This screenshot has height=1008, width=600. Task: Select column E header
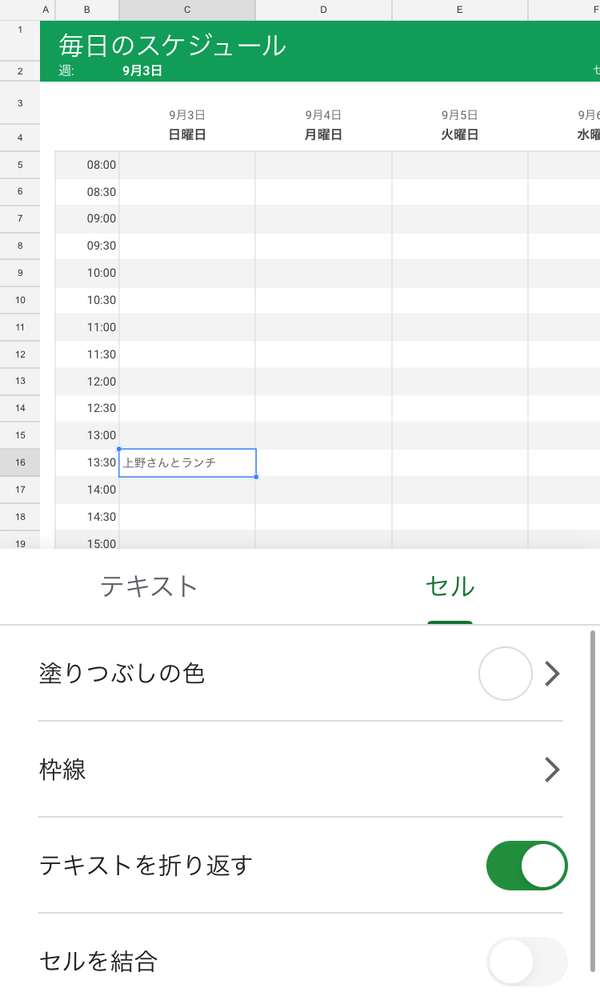pyautogui.click(x=460, y=10)
